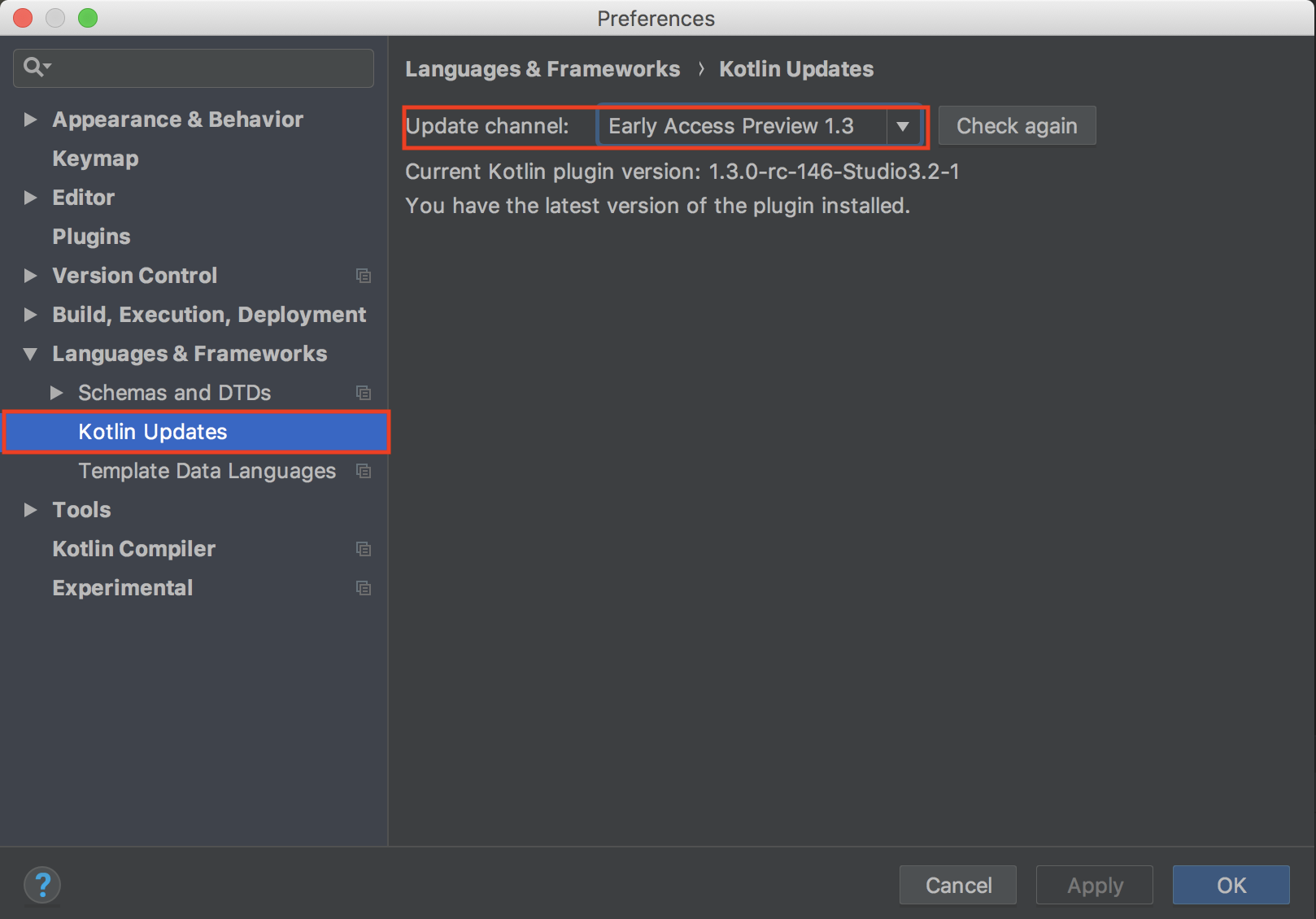The image size is (1316, 919).
Task: Select Keymap in the settings tree
Action: [x=95, y=159]
